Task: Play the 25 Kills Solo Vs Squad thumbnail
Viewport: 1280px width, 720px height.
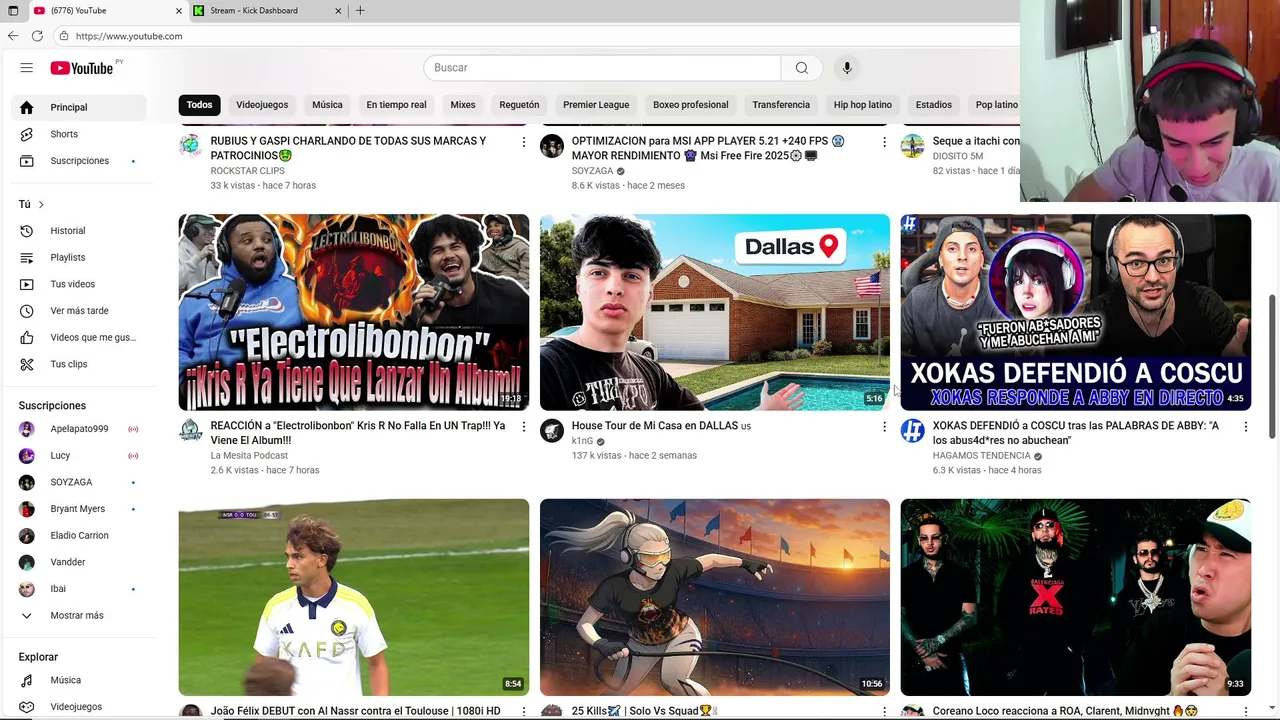Action: click(715, 597)
